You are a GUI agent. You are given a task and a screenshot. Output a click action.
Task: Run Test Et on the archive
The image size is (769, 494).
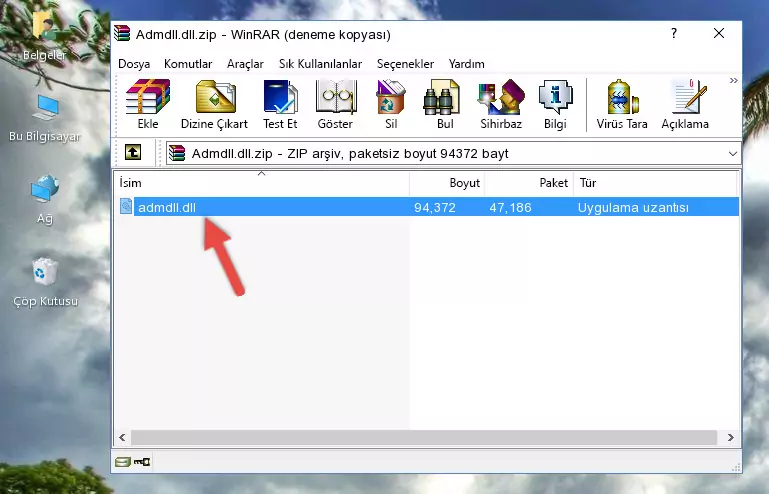point(280,104)
